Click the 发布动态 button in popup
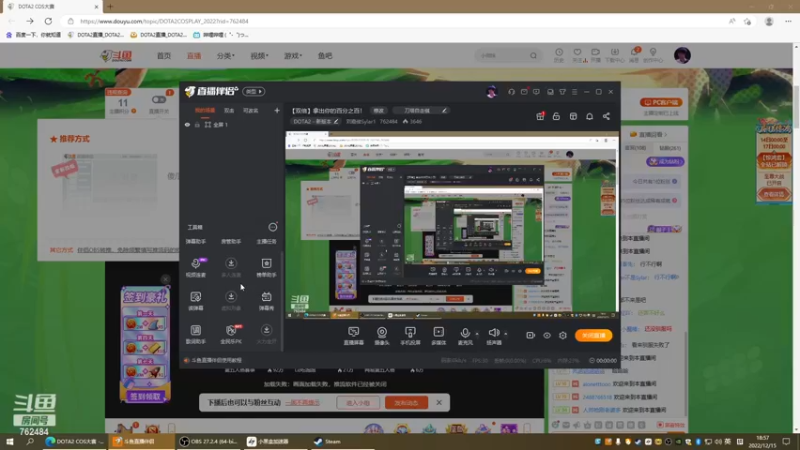 [406, 403]
